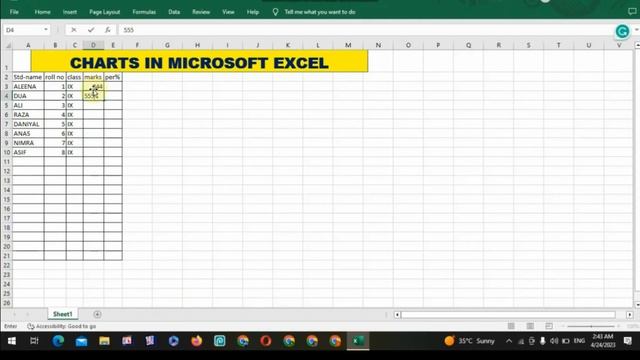Click the ENG language indicator in taskbar
640x360 pixels.
click(579, 340)
